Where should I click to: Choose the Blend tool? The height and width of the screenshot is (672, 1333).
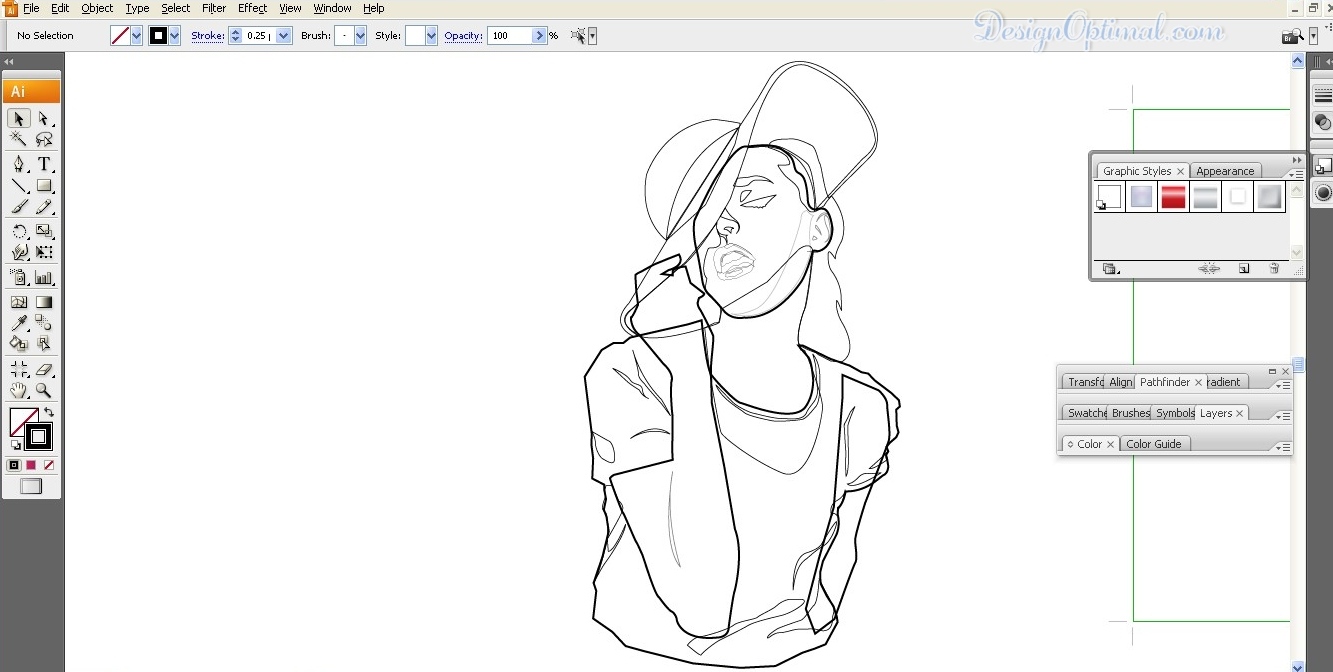pos(44,322)
